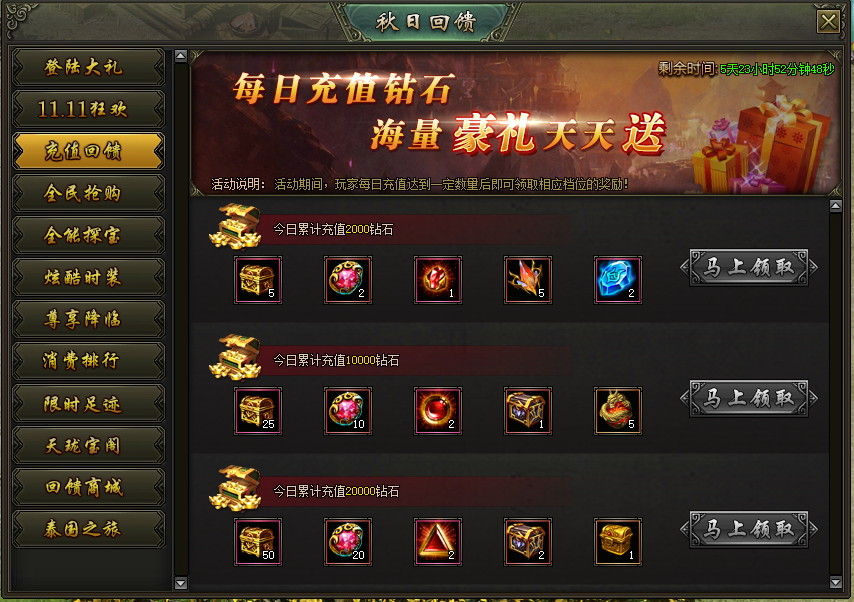Viewport: 854px width, 602px height.
Task: Open the 全民抢购 tab
Action: (x=88, y=193)
